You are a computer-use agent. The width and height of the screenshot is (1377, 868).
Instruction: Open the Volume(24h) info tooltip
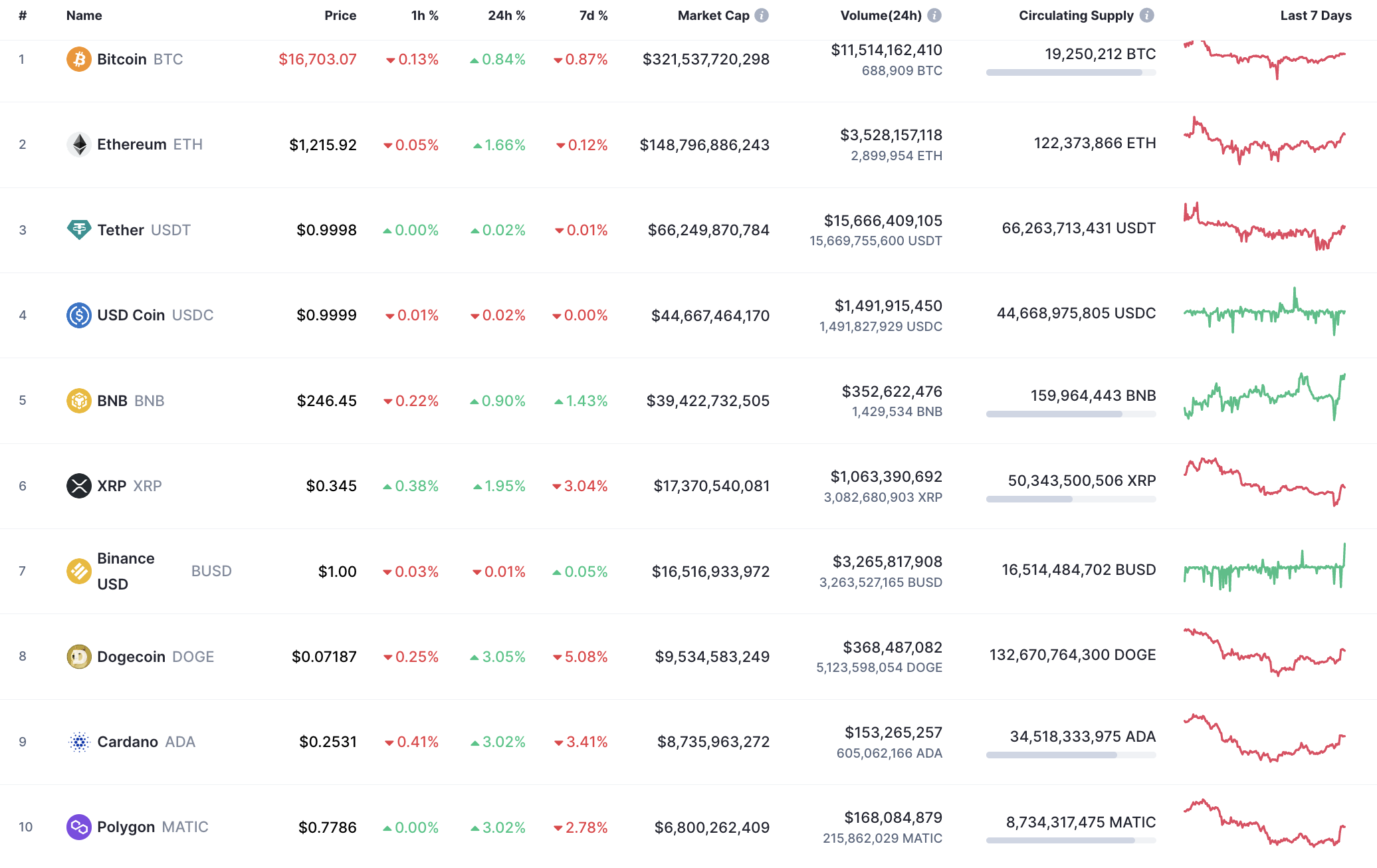click(936, 15)
